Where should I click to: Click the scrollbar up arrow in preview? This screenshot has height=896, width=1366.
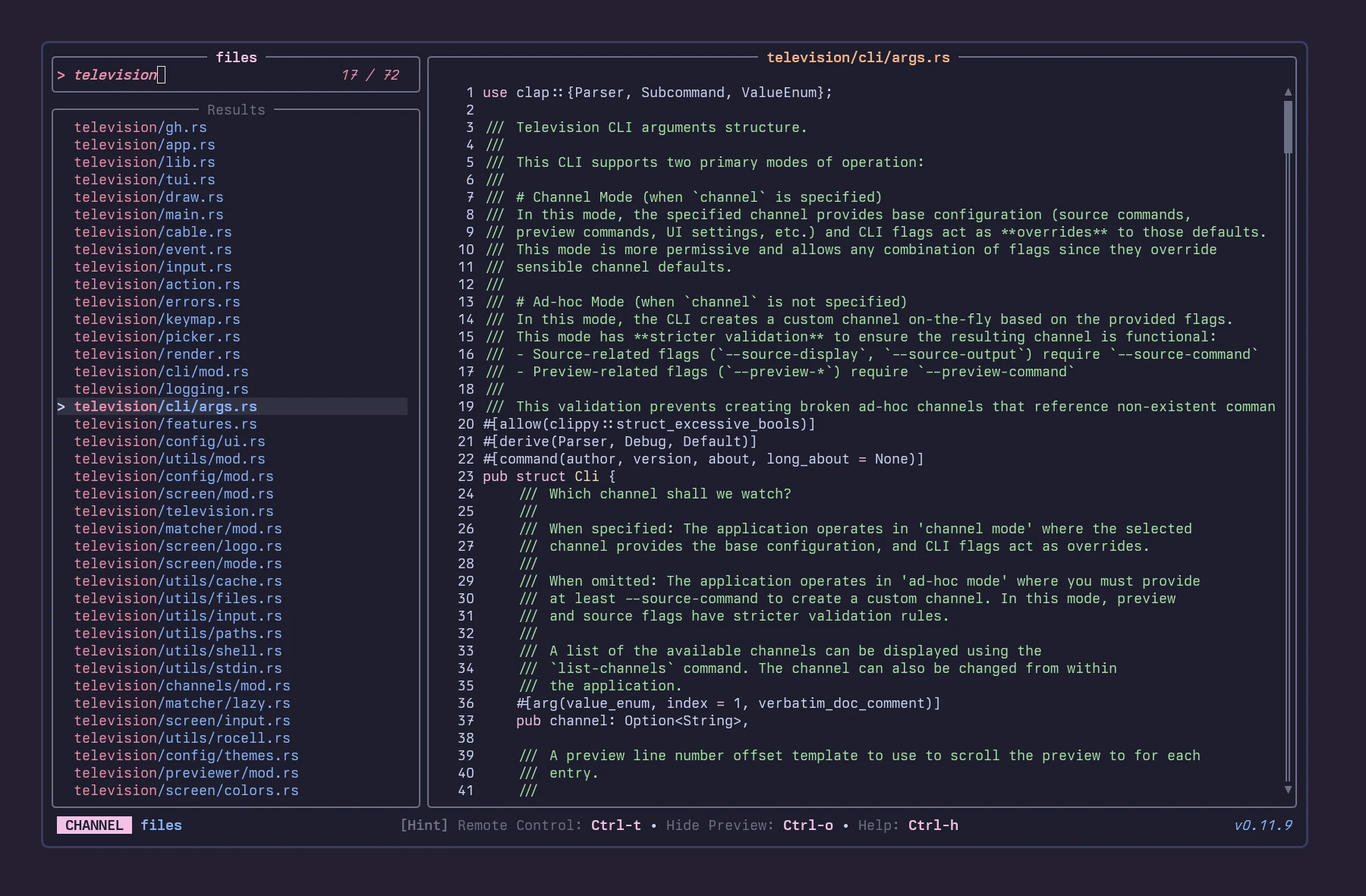[x=1288, y=92]
